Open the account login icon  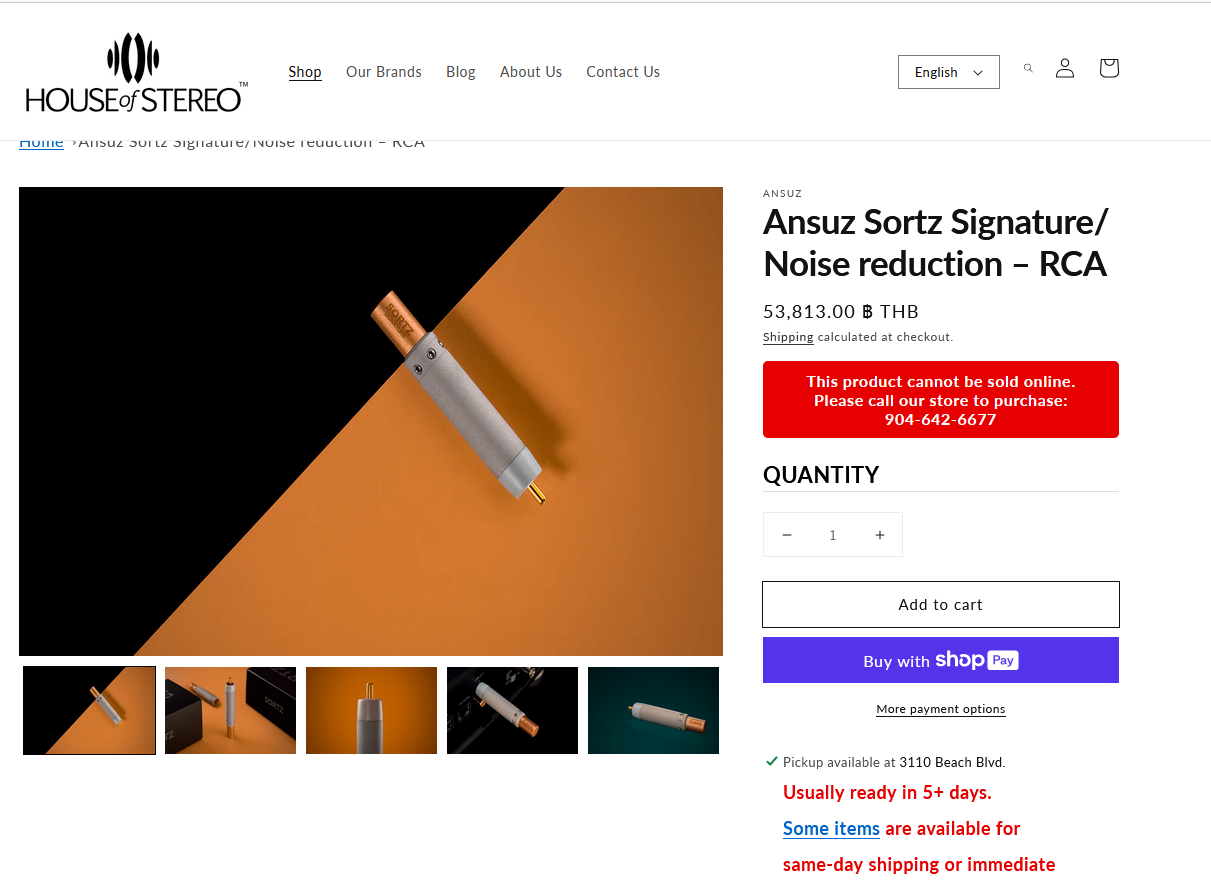coord(1065,68)
